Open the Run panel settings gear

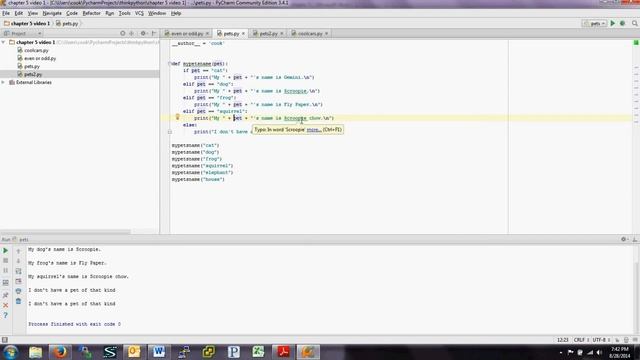point(624,239)
